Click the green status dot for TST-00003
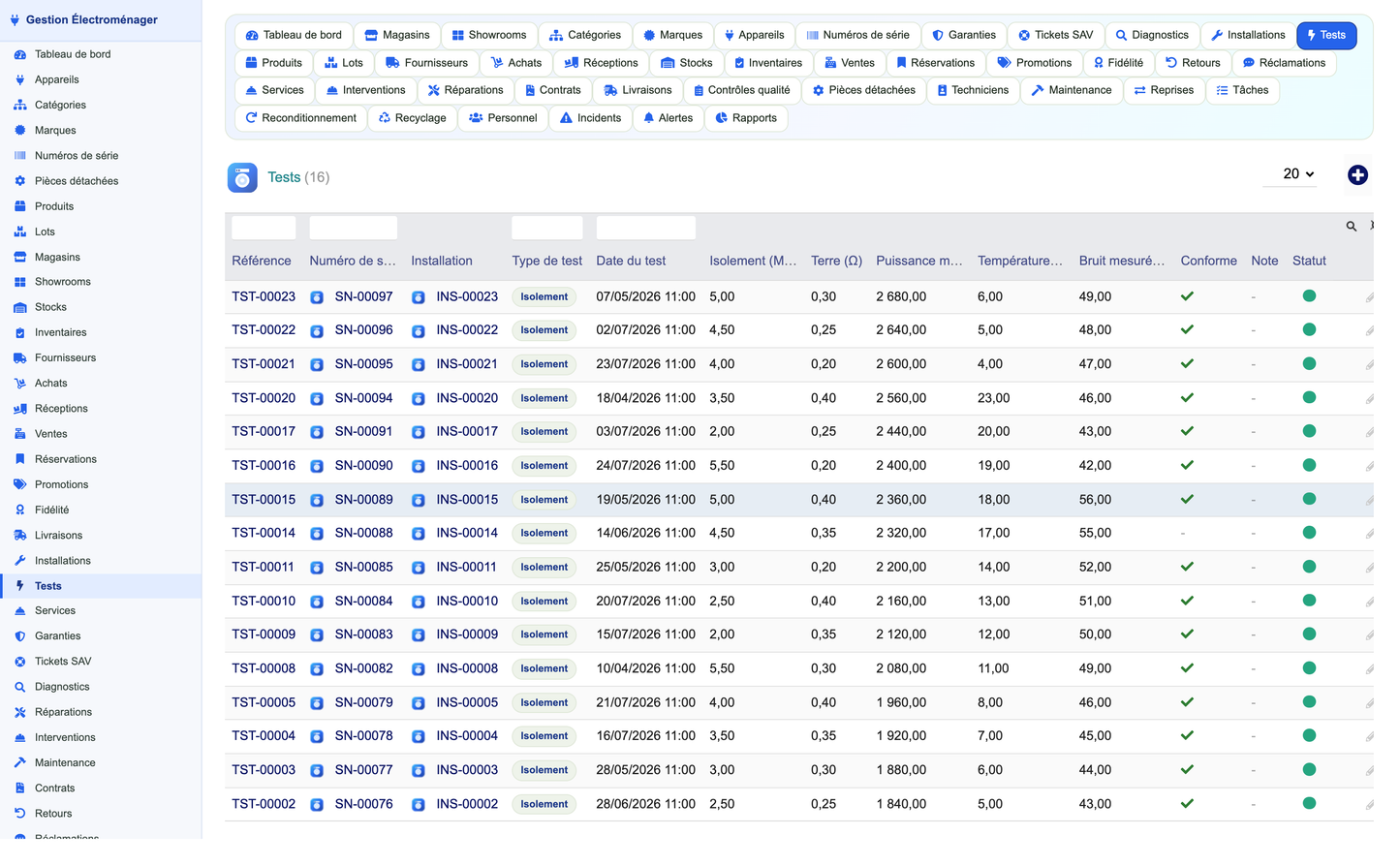1400x866 pixels. (x=1309, y=769)
